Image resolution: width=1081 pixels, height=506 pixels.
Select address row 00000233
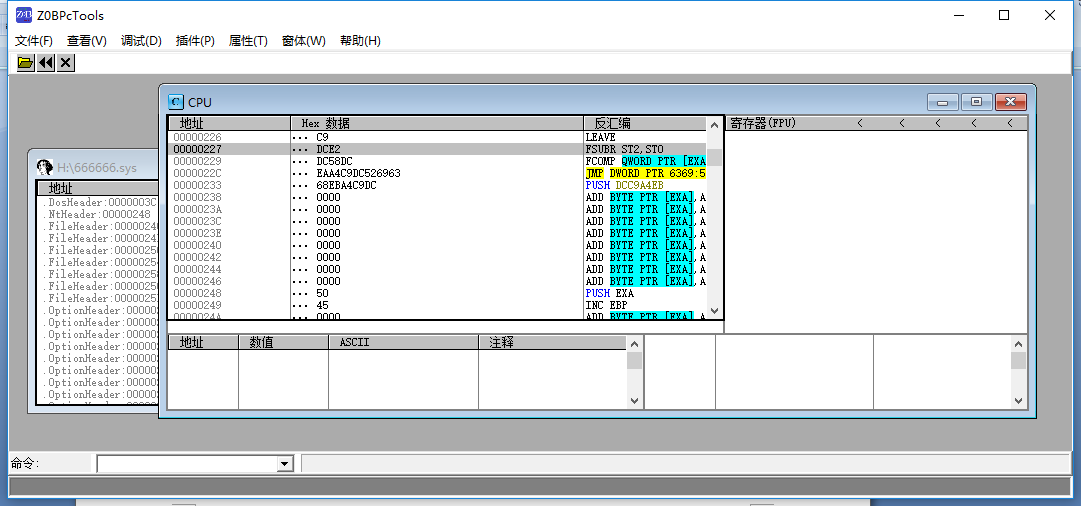click(x=197, y=185)
